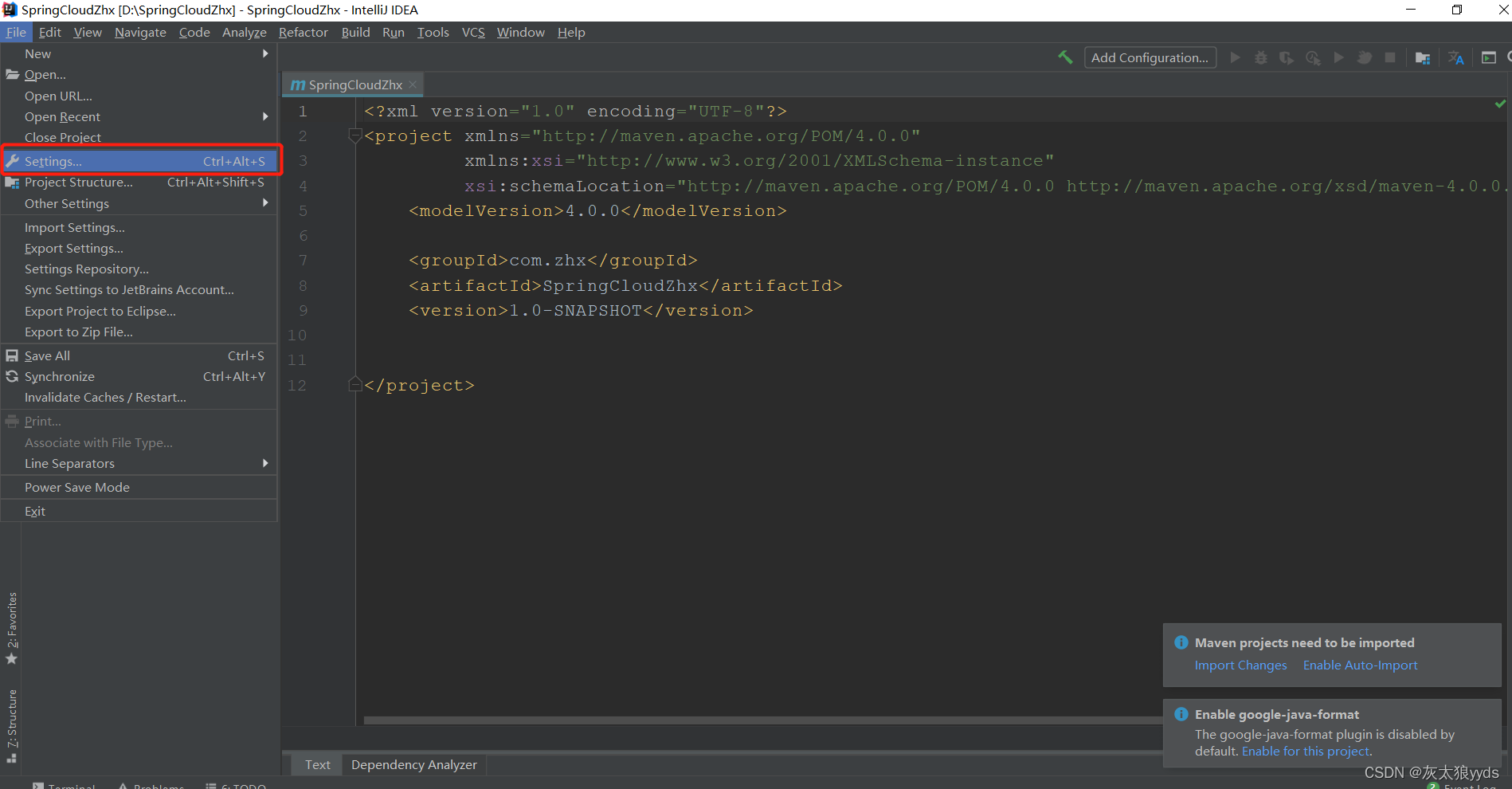Screen dimensions: 1512x789
Task: Click the modelVersion 4.0.0 line
Action: (x=597, y=211)
